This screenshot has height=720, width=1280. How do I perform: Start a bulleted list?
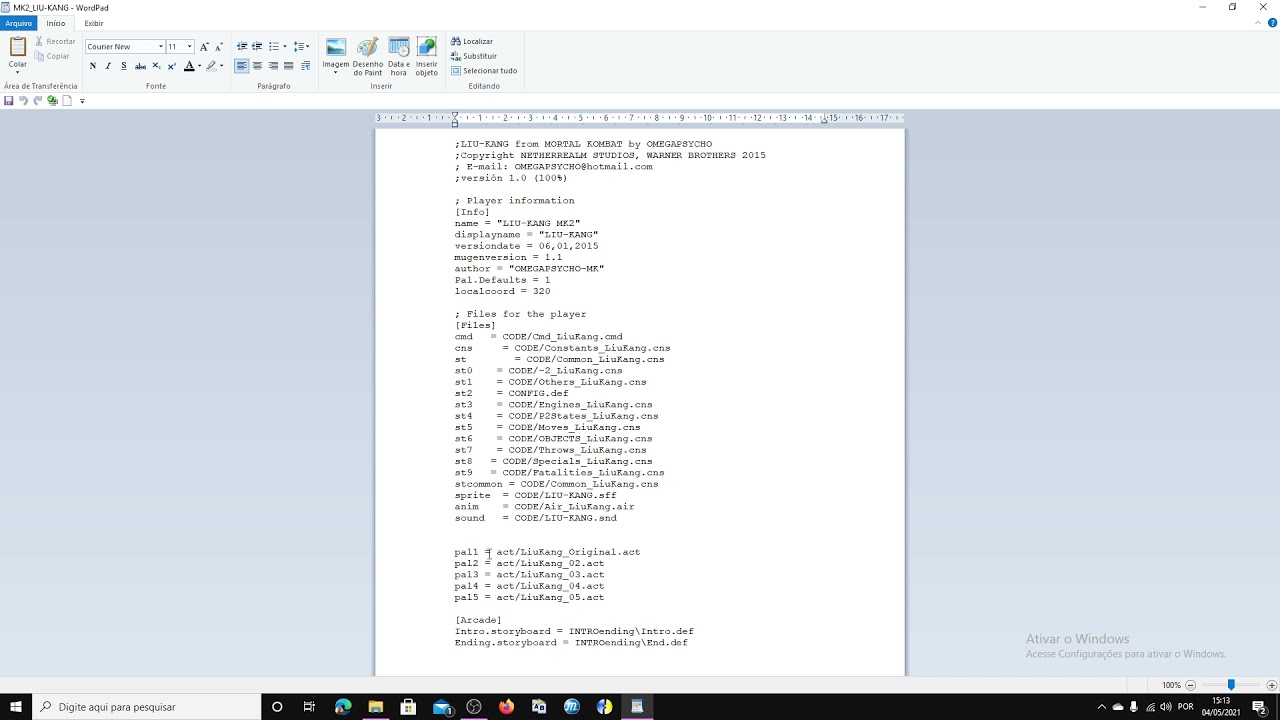(273, 47)
